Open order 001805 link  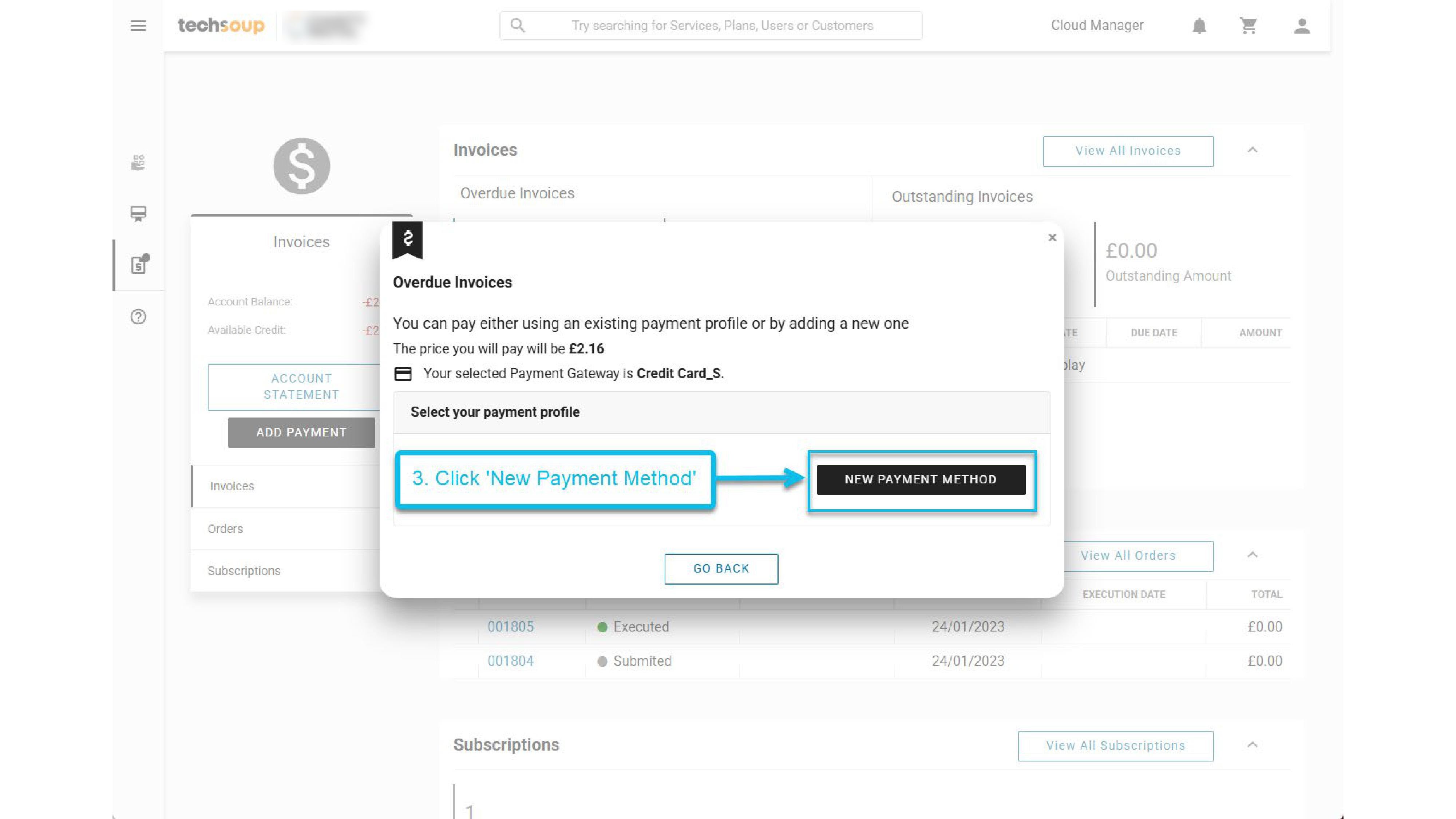pos(510,627)
